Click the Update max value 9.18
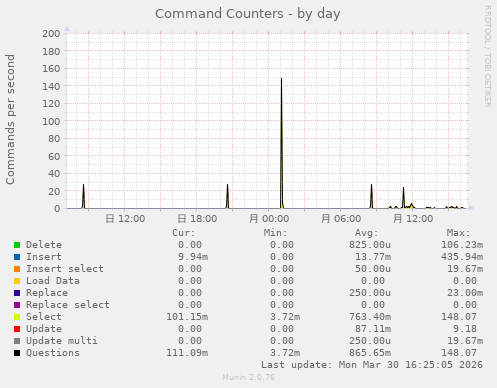The height and width of the screenshot is (388, 497). pyautogui.click(x=465, y=329)
